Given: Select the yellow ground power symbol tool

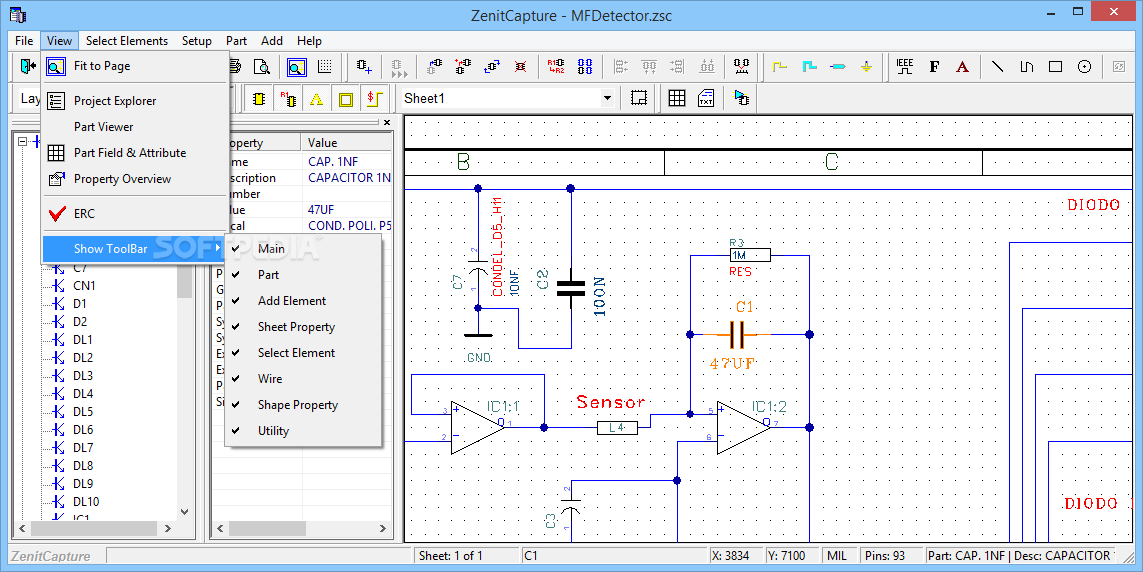Looking at the screenshot, I should [x=866, y=67].
